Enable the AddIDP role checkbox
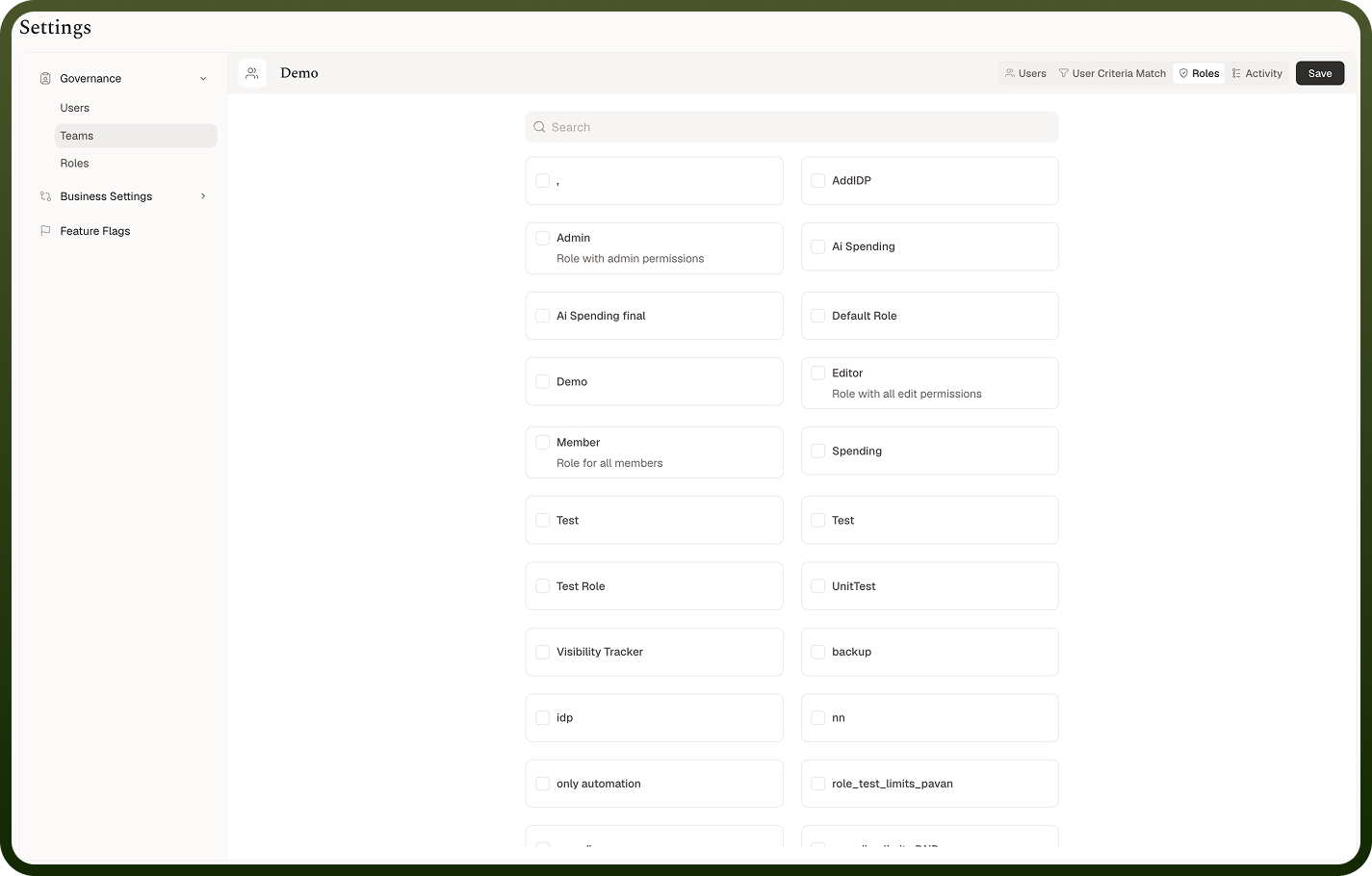Image resolution: width=1372 pixels, height=876 pixels. 818,181
